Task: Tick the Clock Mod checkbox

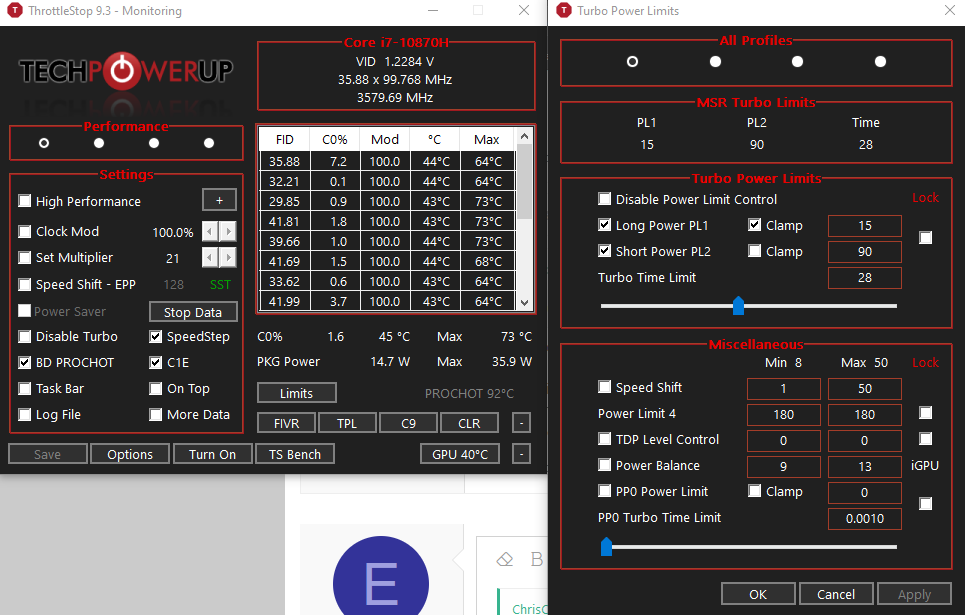Action: tap(25, 231)
